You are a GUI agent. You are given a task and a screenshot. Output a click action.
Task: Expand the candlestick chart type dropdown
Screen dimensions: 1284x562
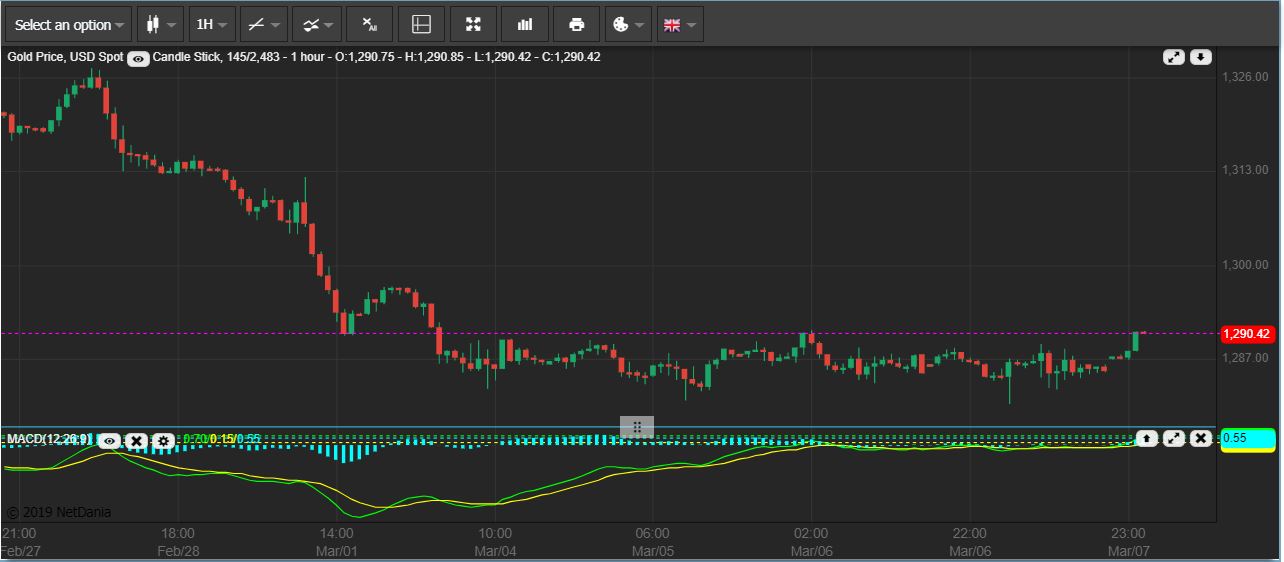(160, 24)
